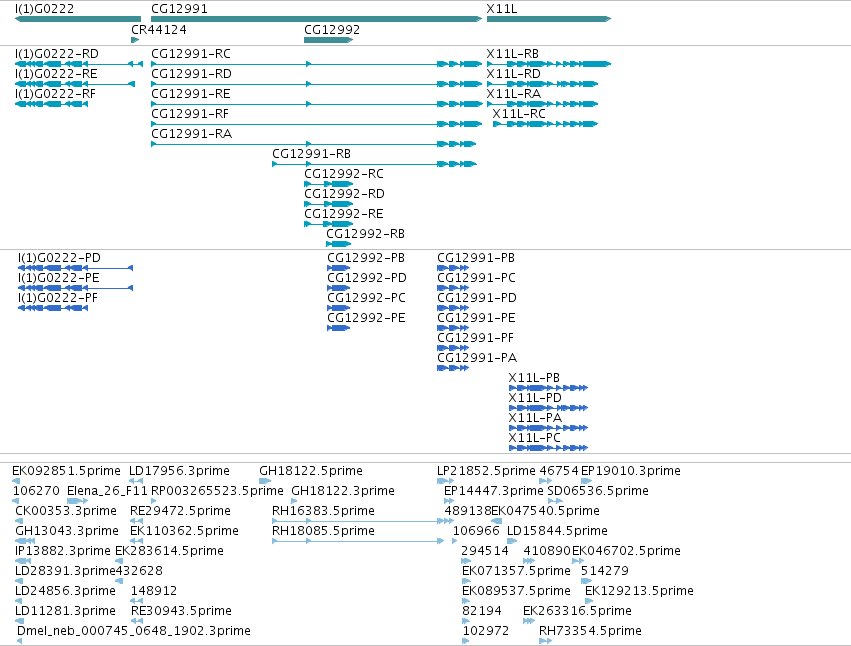Click the SD06536.5prime label
This screenshot has width=851, height=646.
click(598, 491)
